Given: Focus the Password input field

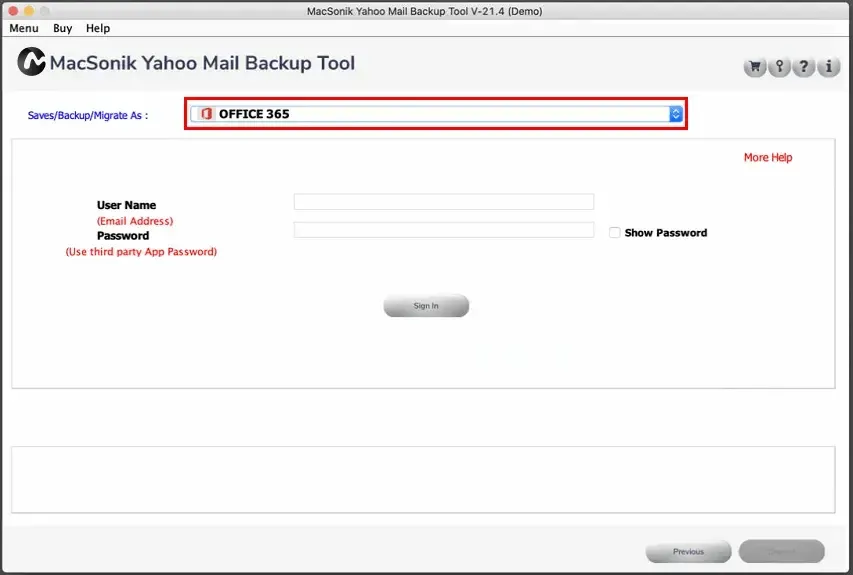Looking at the screenshot, I should tap(444, 230).
